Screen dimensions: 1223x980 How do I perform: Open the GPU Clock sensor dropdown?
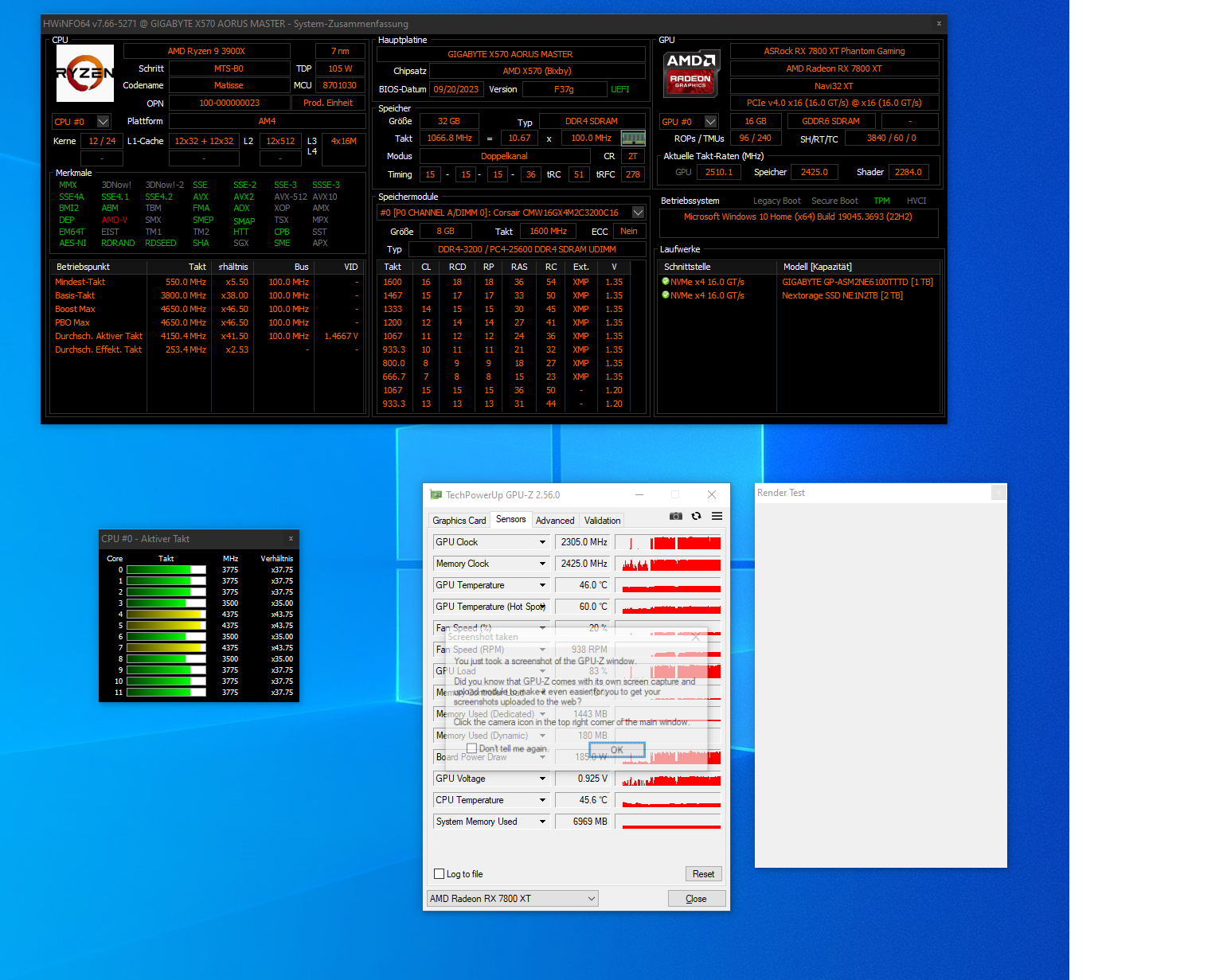[x=542, y=542]
